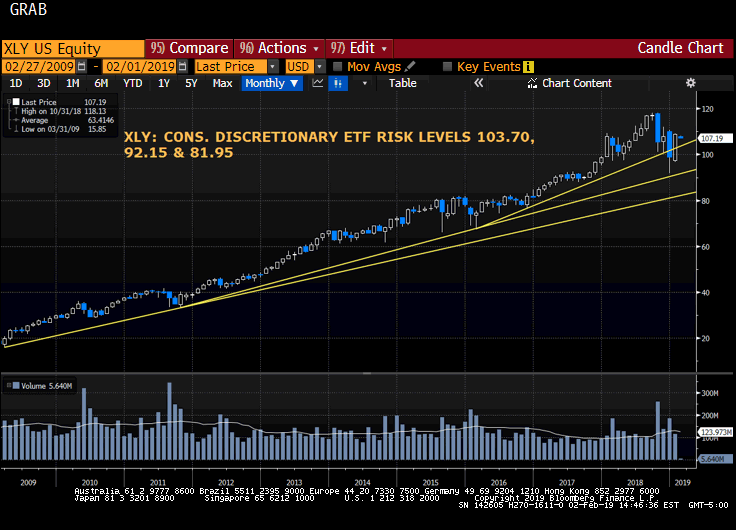Screen dimensions: 736x530
Task: Toggle the Last Price legend checkbox
Action: point(16,102)
